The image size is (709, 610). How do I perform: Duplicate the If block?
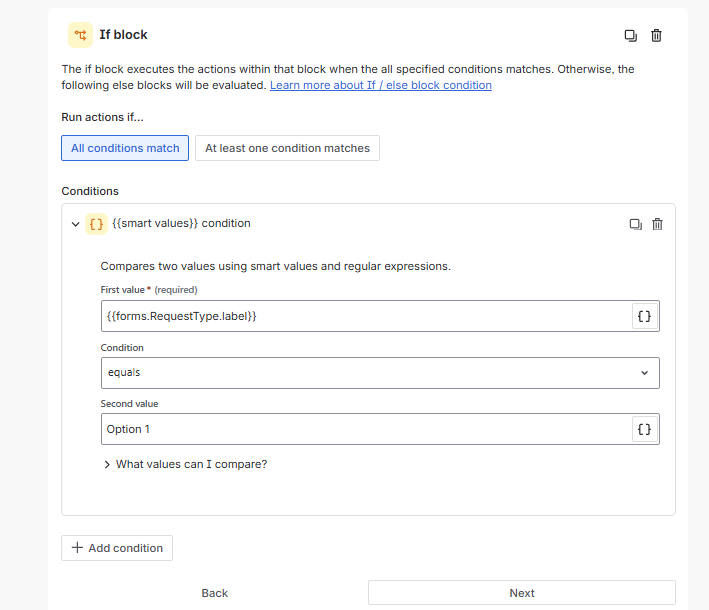pyautogui.click(x=631, y=35)
